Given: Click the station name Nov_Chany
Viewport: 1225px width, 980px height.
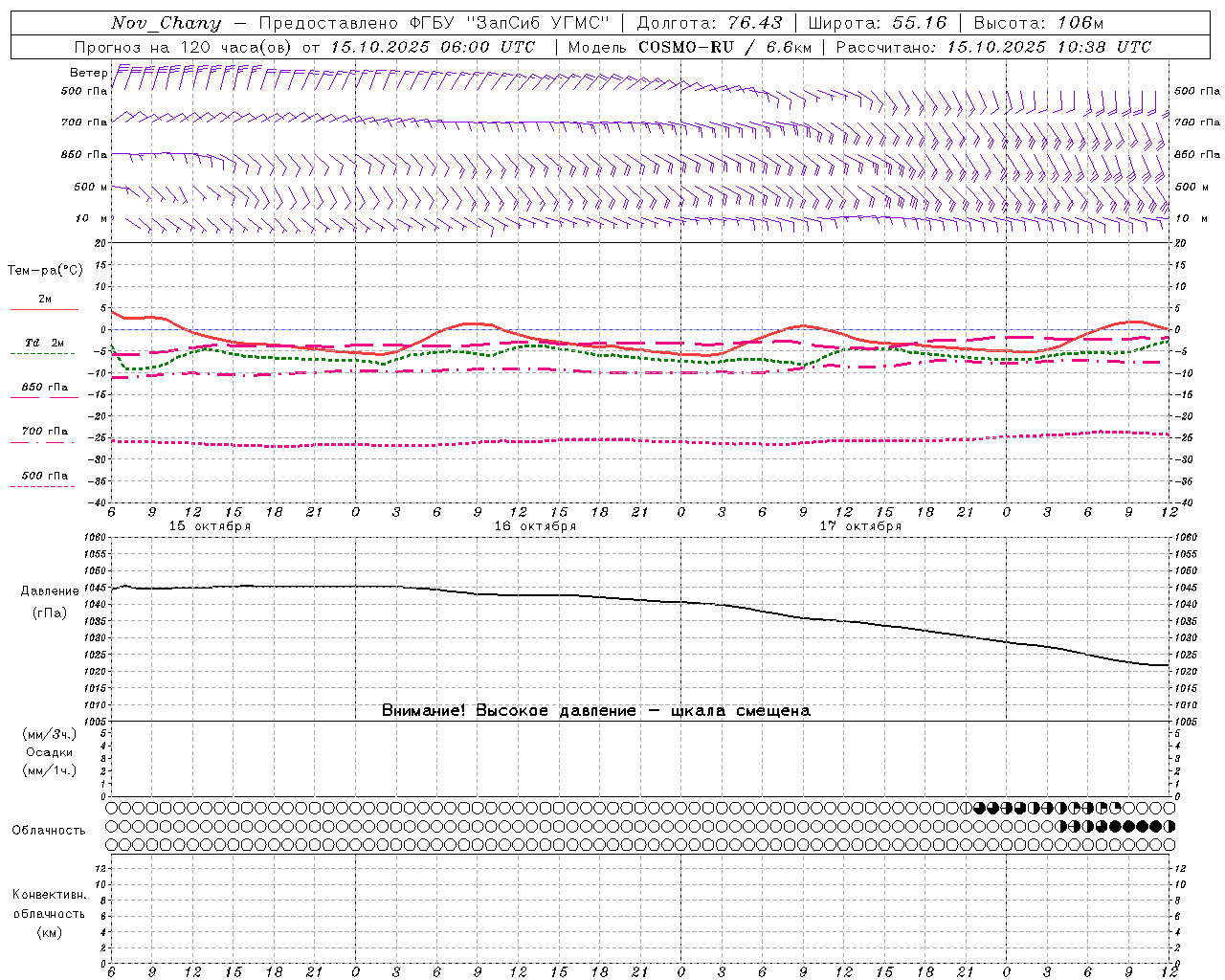Looking at the screenshot, I should pyautogui.click(x=166, y=23).
